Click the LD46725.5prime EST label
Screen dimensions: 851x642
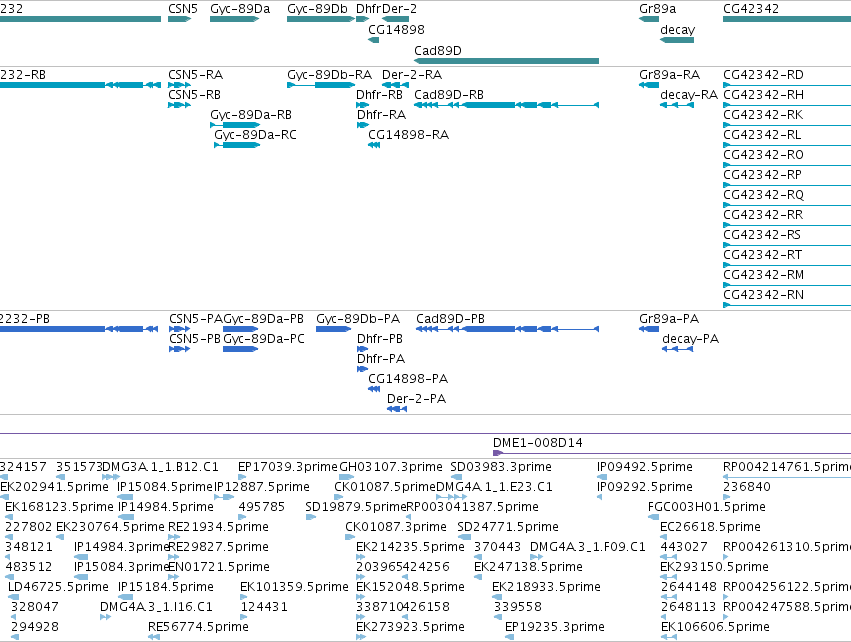coord(58,588)
